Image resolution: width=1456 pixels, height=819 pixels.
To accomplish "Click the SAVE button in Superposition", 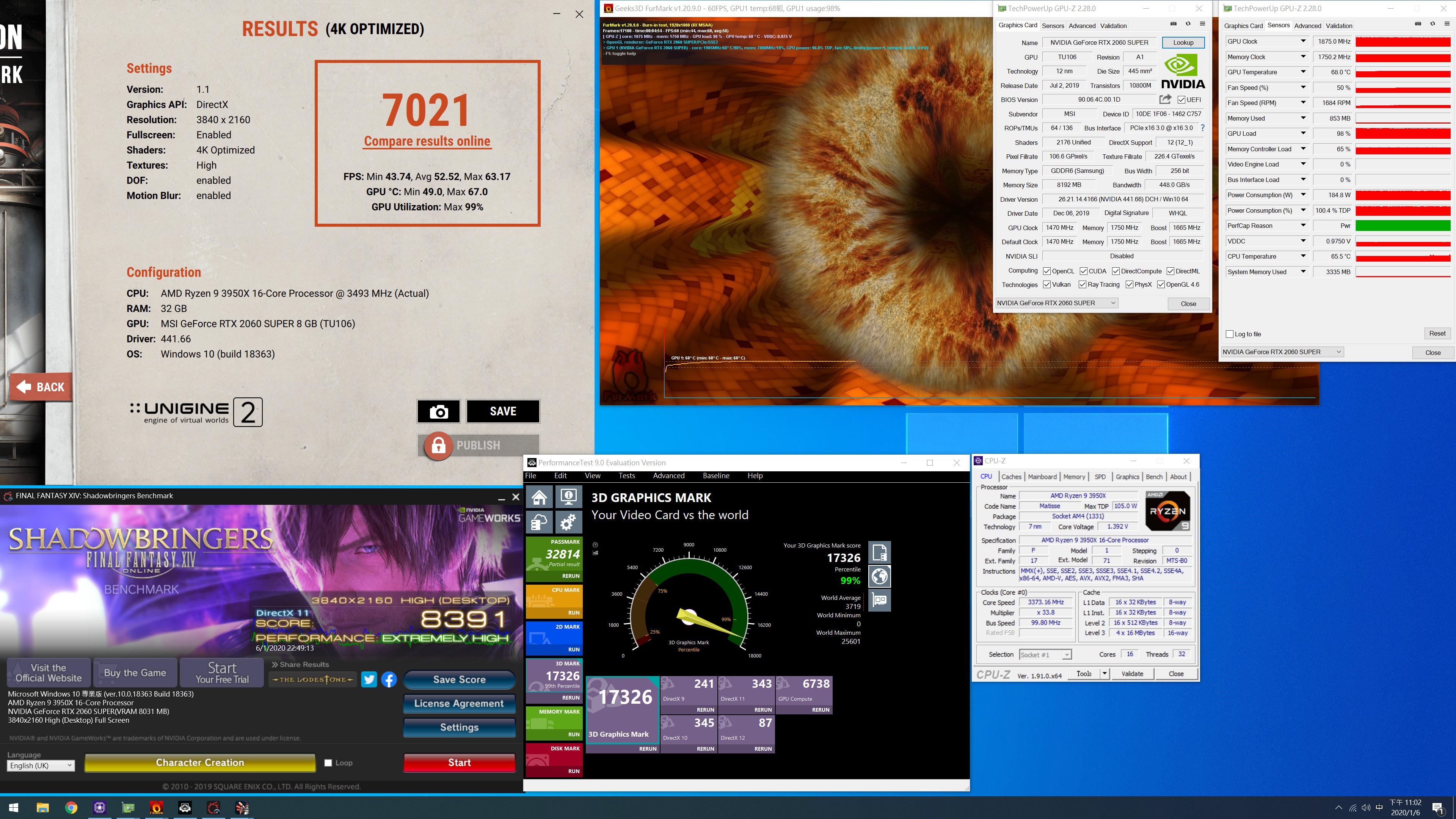I will point(502,411).
